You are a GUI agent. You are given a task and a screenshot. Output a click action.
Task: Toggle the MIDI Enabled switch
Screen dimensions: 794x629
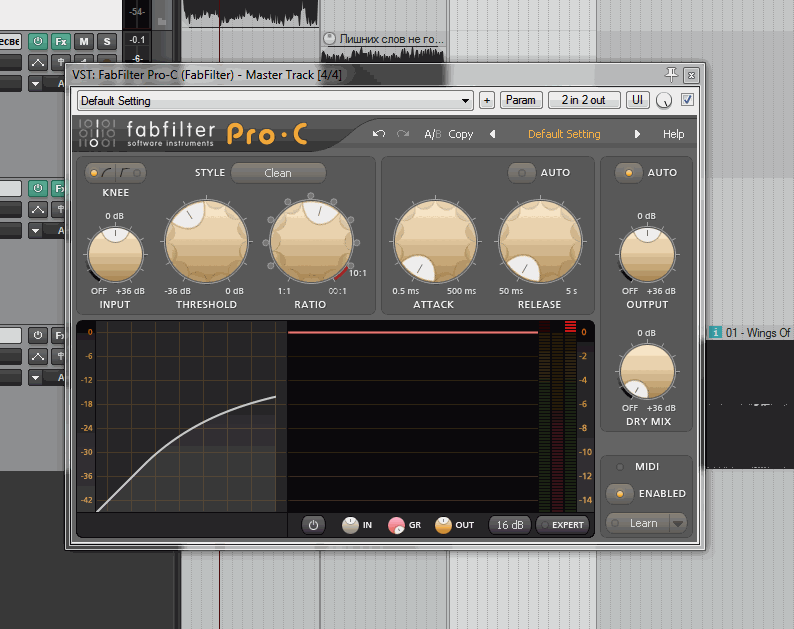pos(620,494)
